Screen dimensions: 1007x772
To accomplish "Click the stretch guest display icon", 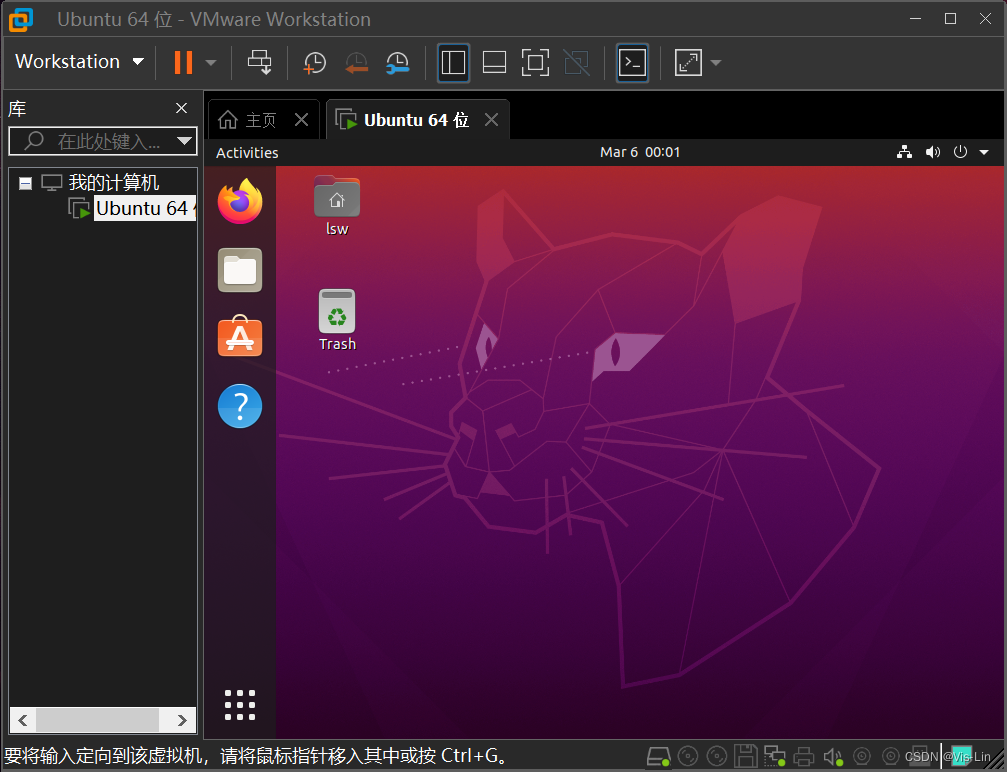I will click(688, 62).
